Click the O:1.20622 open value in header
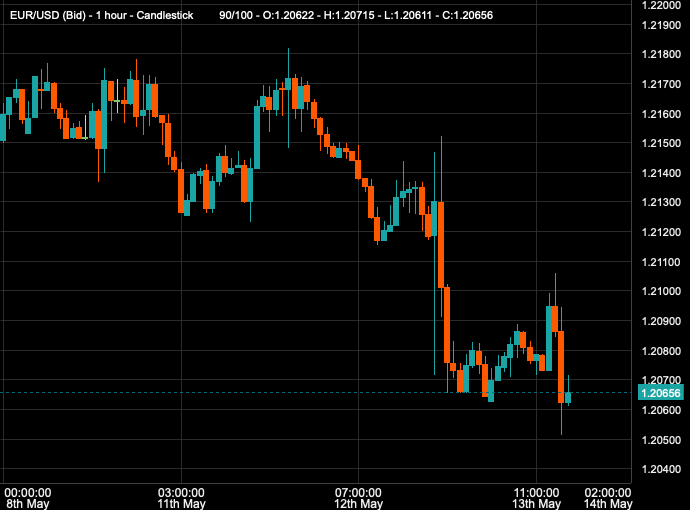Viewport: 690px width, 510px height. coord(288,15)
